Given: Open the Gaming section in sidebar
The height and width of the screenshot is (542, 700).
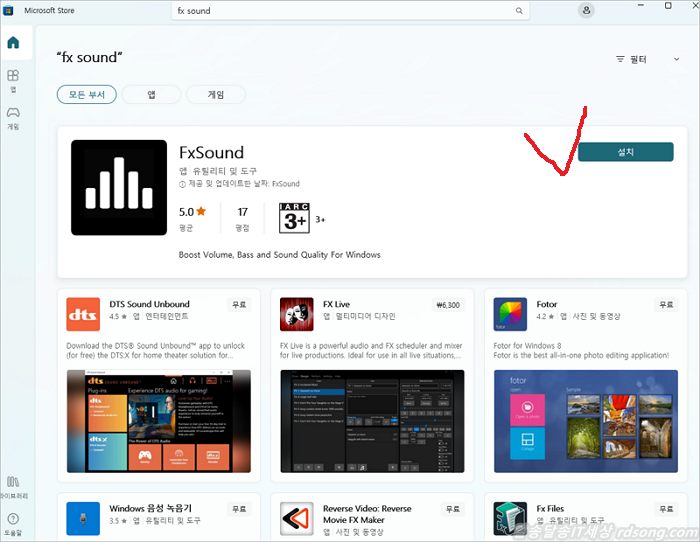Looking at the screenshot, I should [13, 116].
